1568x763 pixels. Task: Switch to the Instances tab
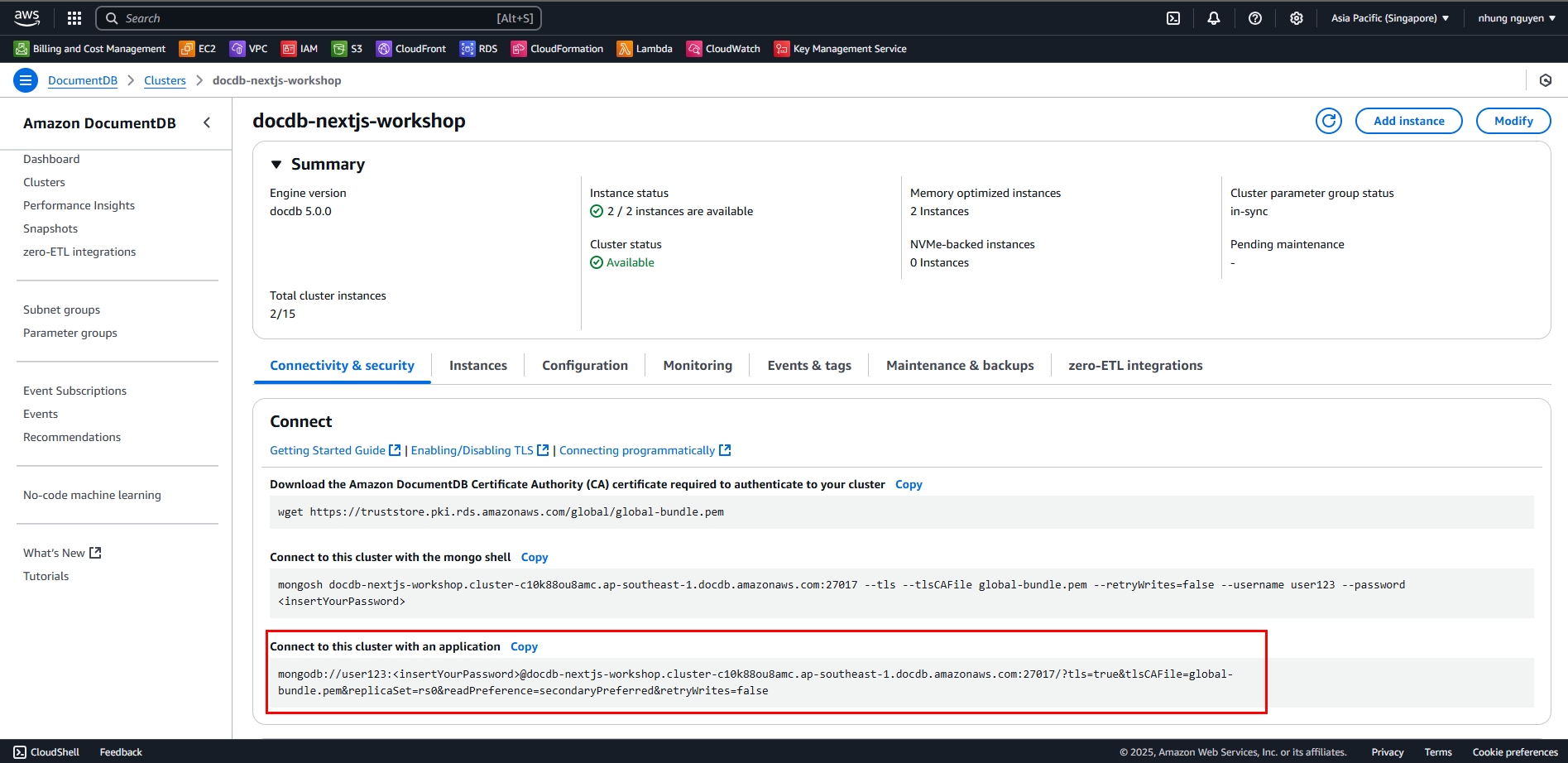[478, 366]
